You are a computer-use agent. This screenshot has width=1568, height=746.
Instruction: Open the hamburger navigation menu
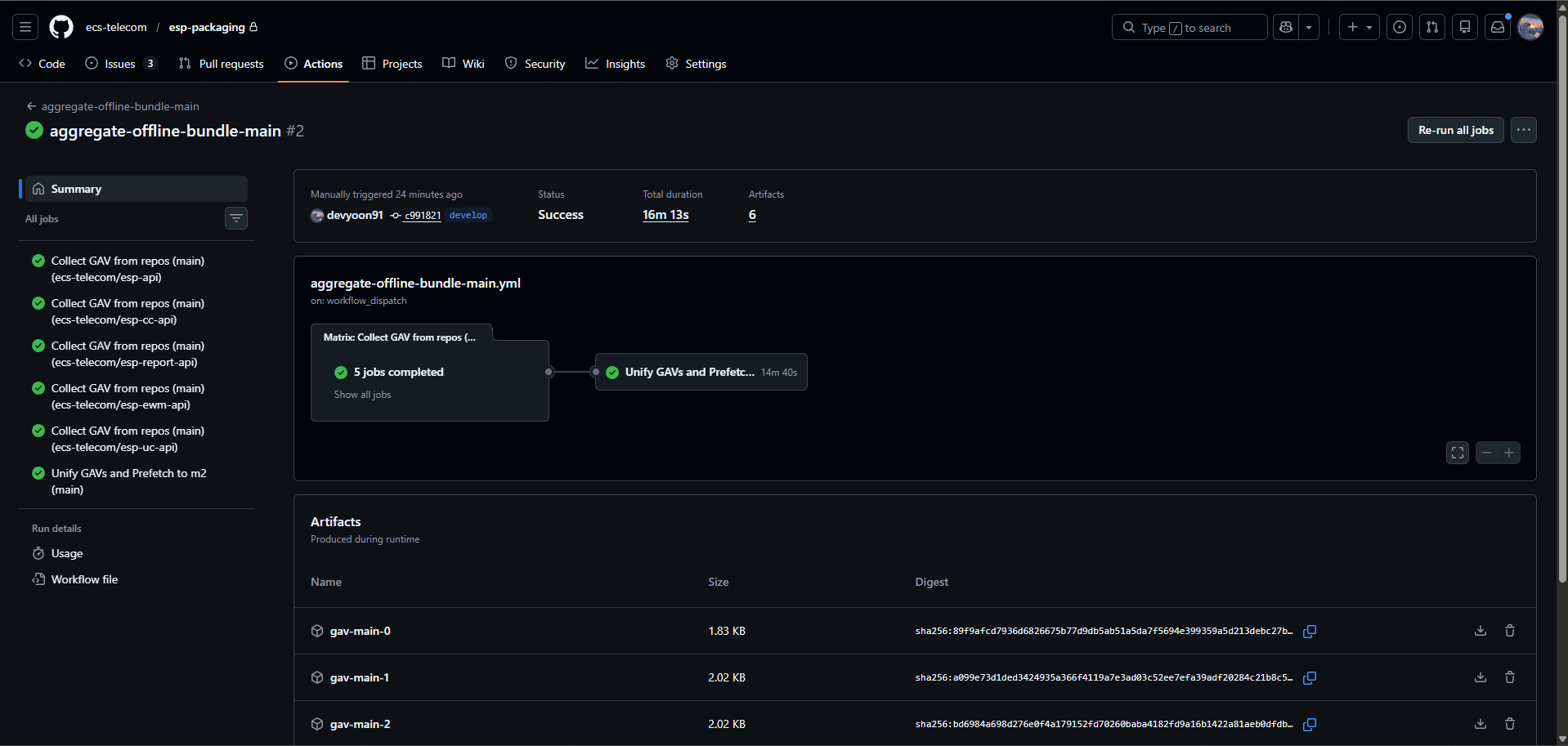click(25, 27)
